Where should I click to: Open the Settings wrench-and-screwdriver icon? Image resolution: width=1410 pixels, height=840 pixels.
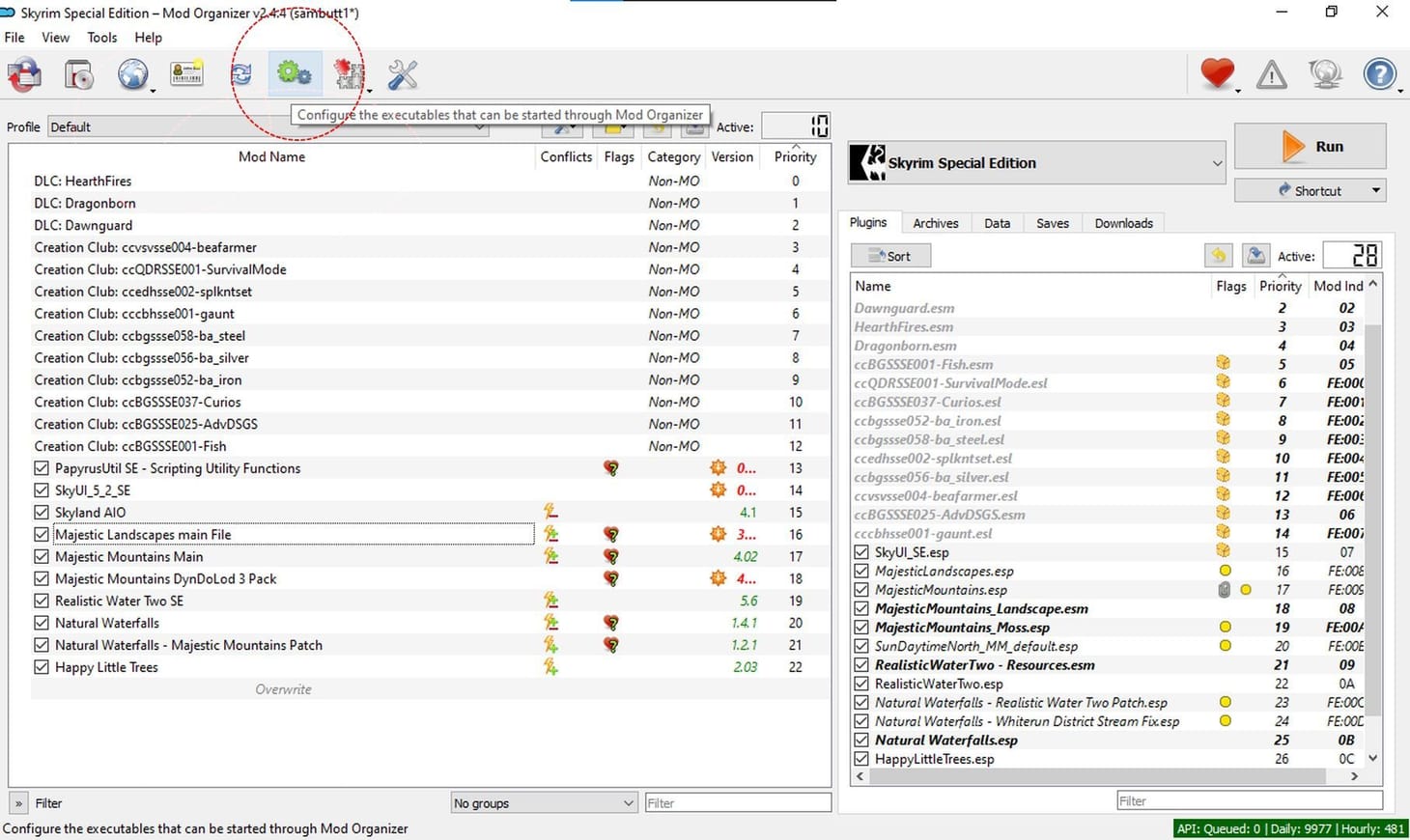[403, 74]
